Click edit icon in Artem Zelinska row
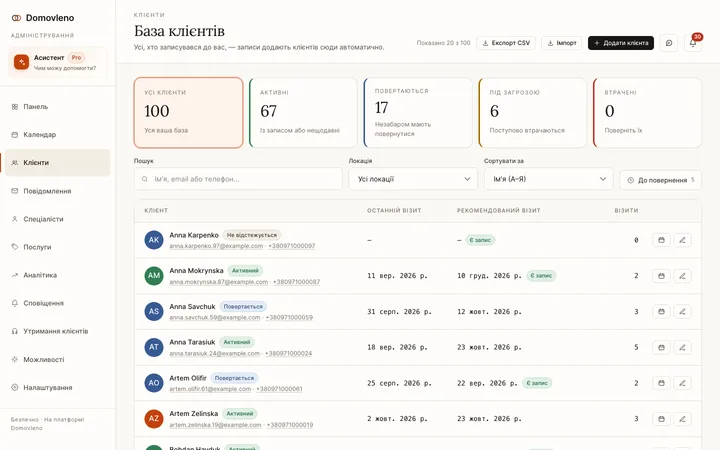 (682, 419)
